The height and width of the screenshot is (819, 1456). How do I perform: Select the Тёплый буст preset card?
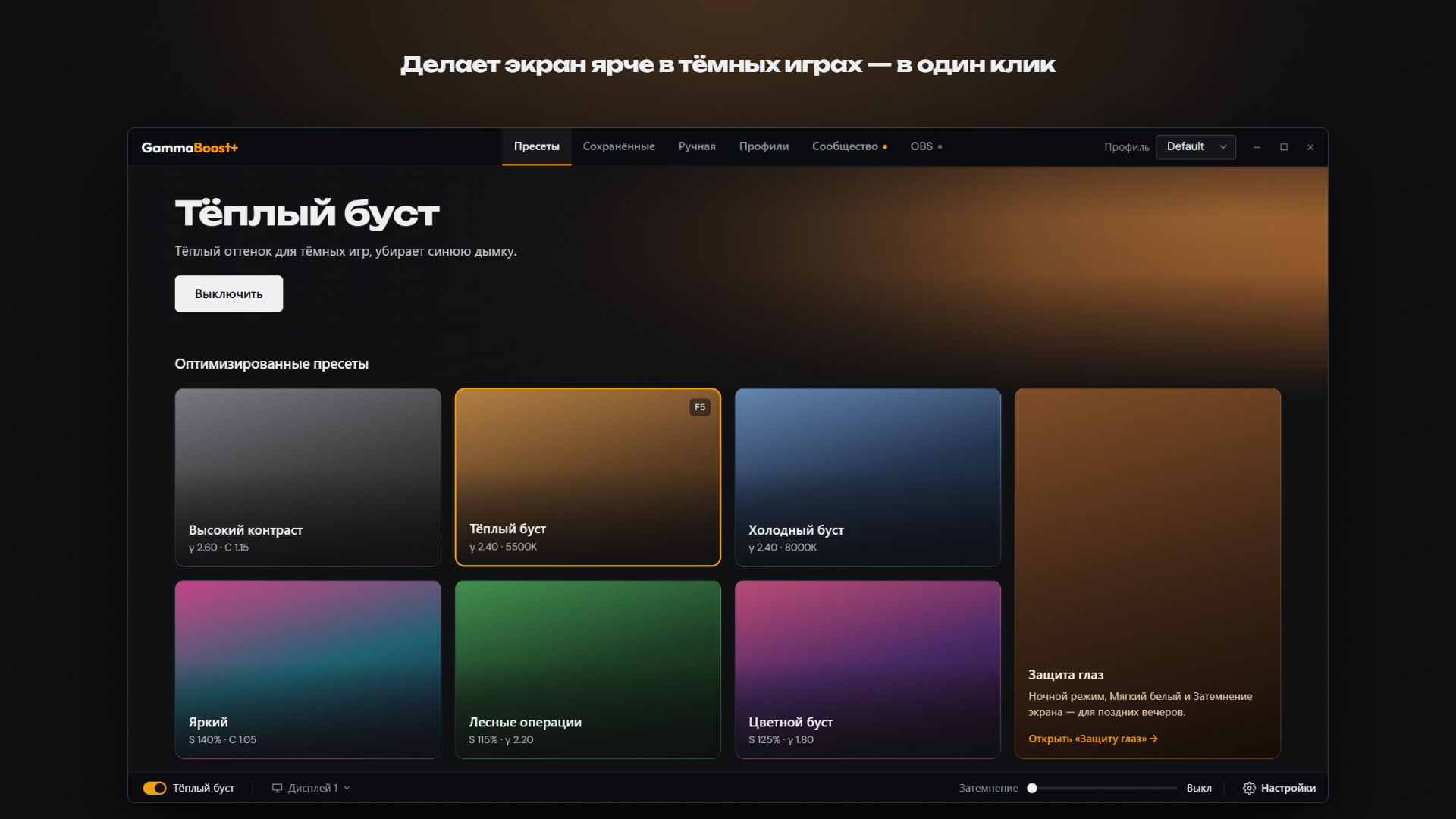588,477
